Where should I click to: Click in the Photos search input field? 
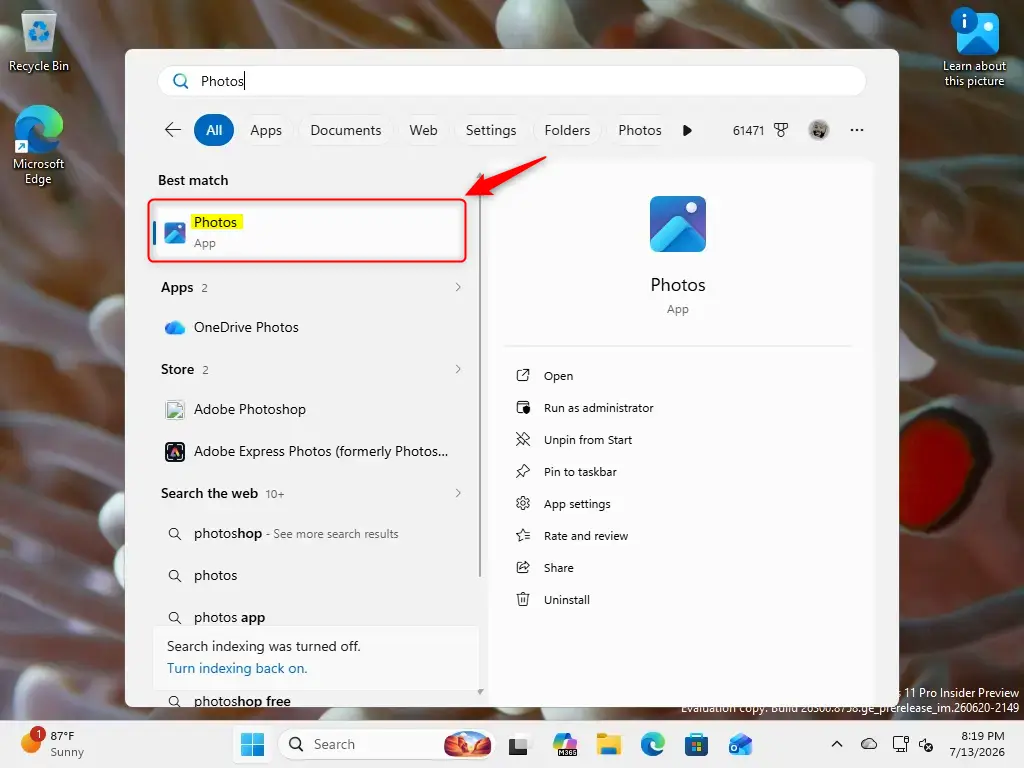pos(511,81)
